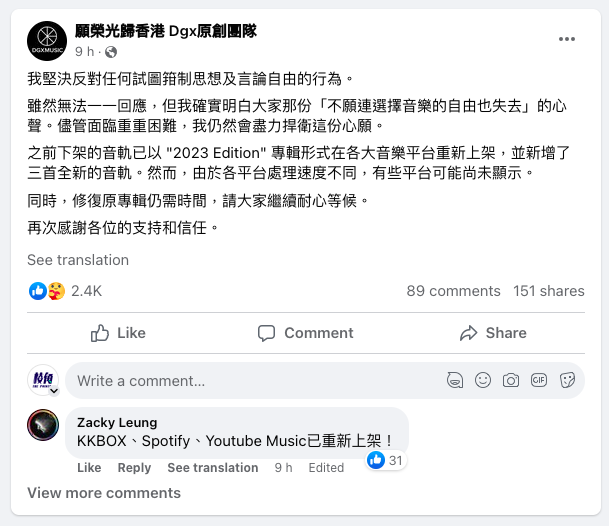Click the globe public audience icon

[x=111, y=51]
